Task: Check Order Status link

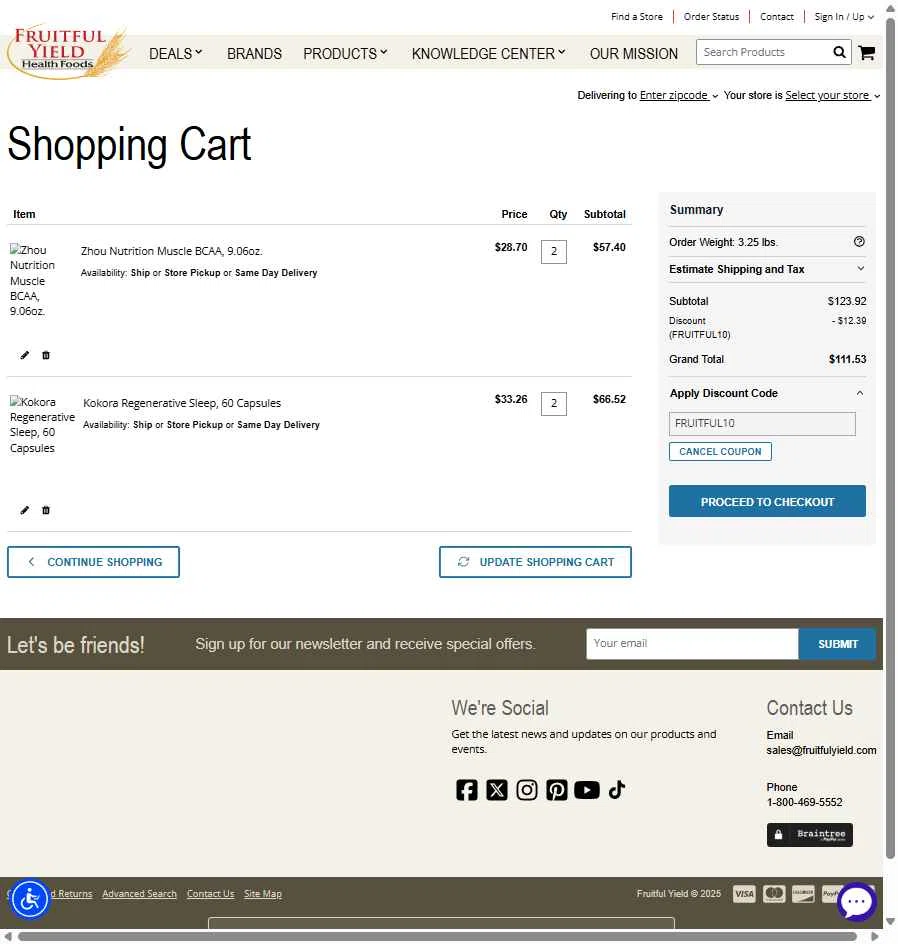Action: click(711, 17)
